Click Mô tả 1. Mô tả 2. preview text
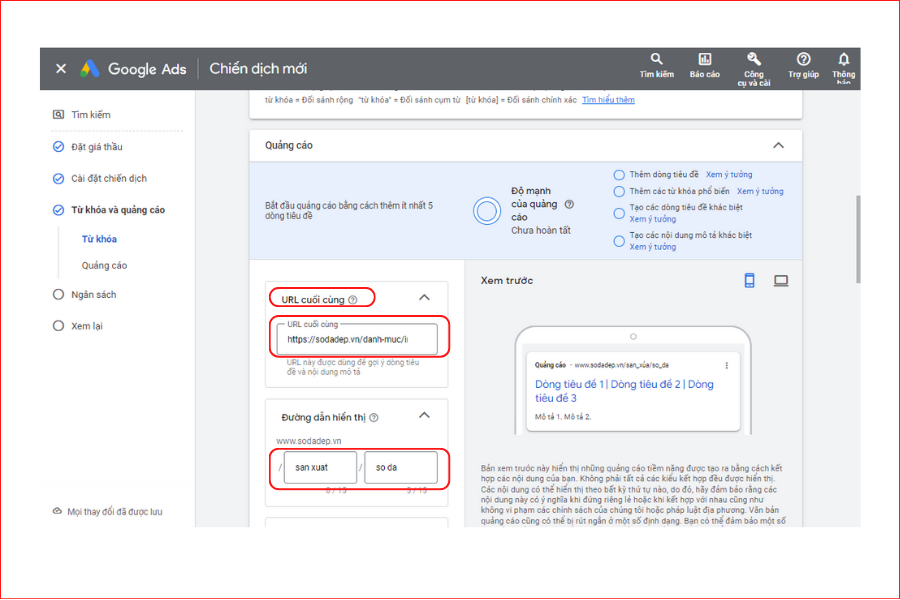The height and width of the screenshot is (600, 900). [x=562, y=417]
